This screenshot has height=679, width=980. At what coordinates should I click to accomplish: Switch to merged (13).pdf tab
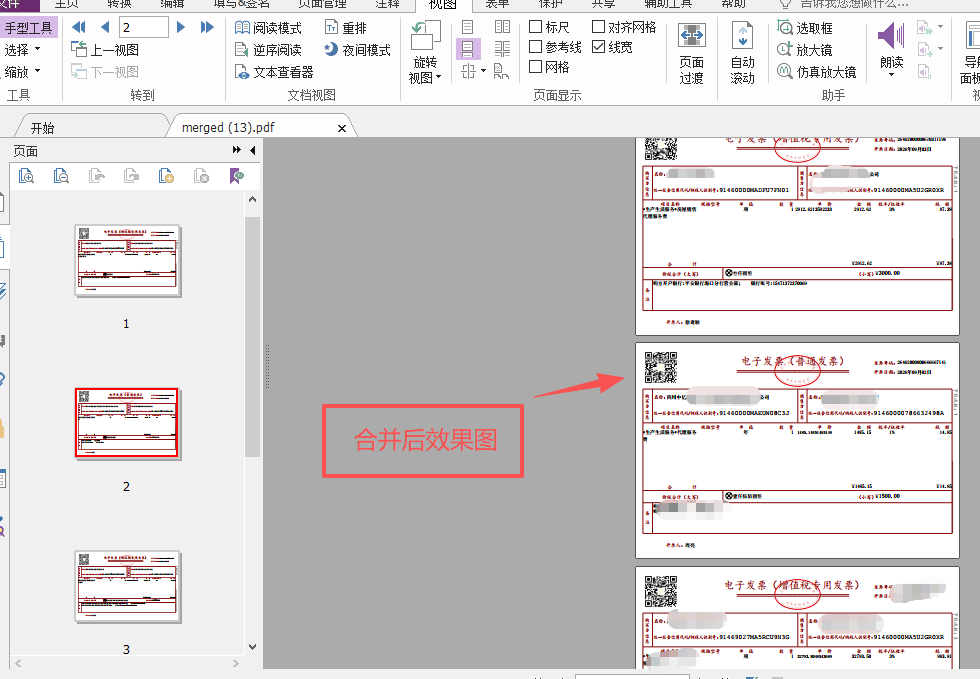pyautogui.click(x=228, y=128)
